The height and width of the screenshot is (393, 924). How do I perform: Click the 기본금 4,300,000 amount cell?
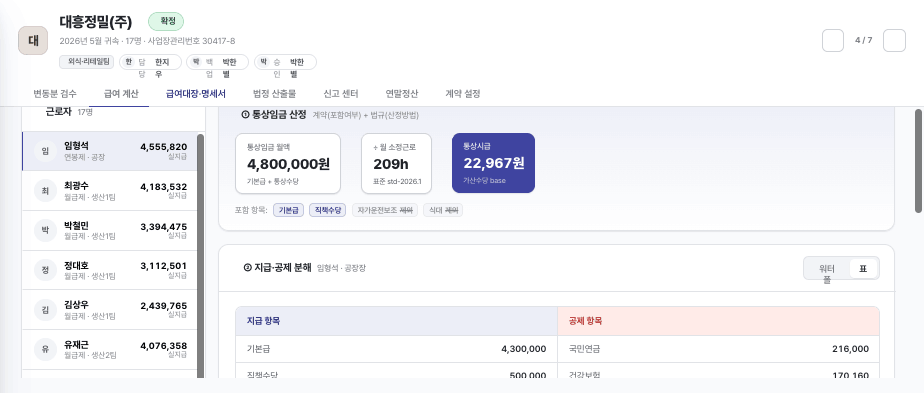point(524,349)
